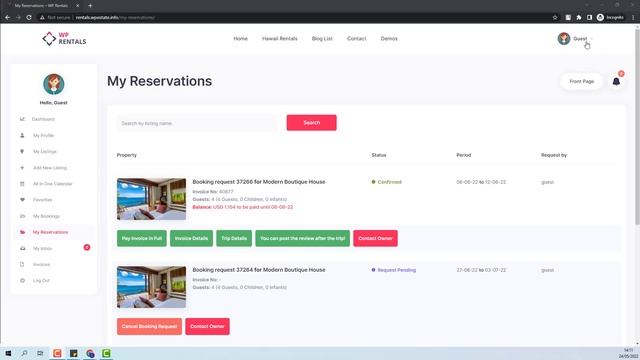
Task: Open taskbar search magnifier
Action: tap(24, 353)
